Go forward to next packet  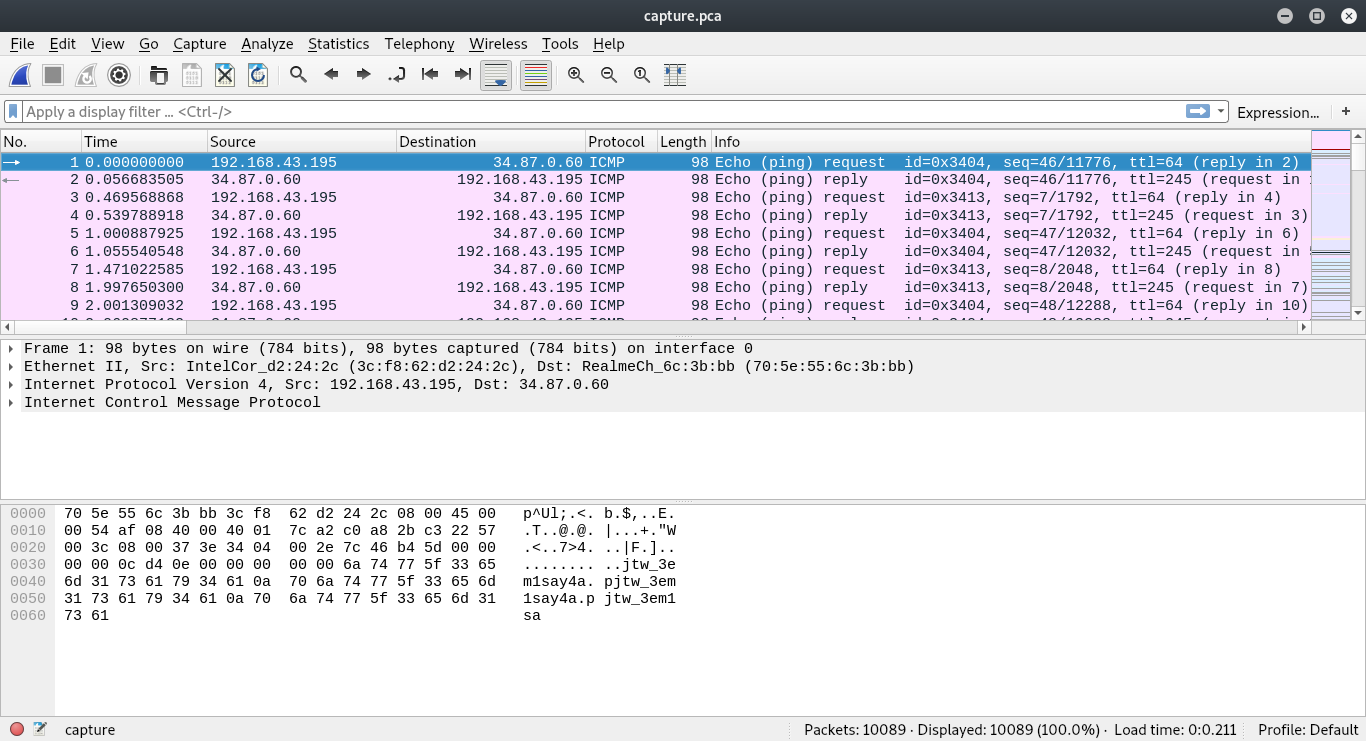(364, 75)
